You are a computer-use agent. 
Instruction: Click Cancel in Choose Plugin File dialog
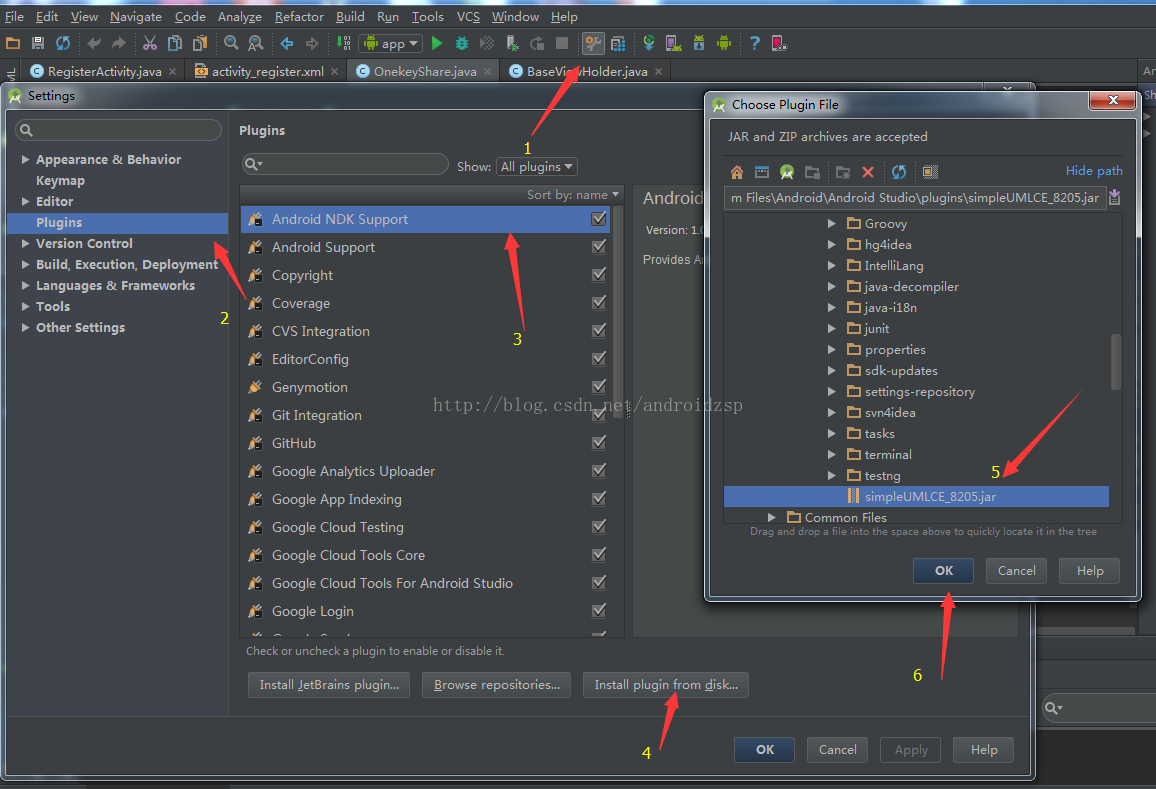[1016, 571]
